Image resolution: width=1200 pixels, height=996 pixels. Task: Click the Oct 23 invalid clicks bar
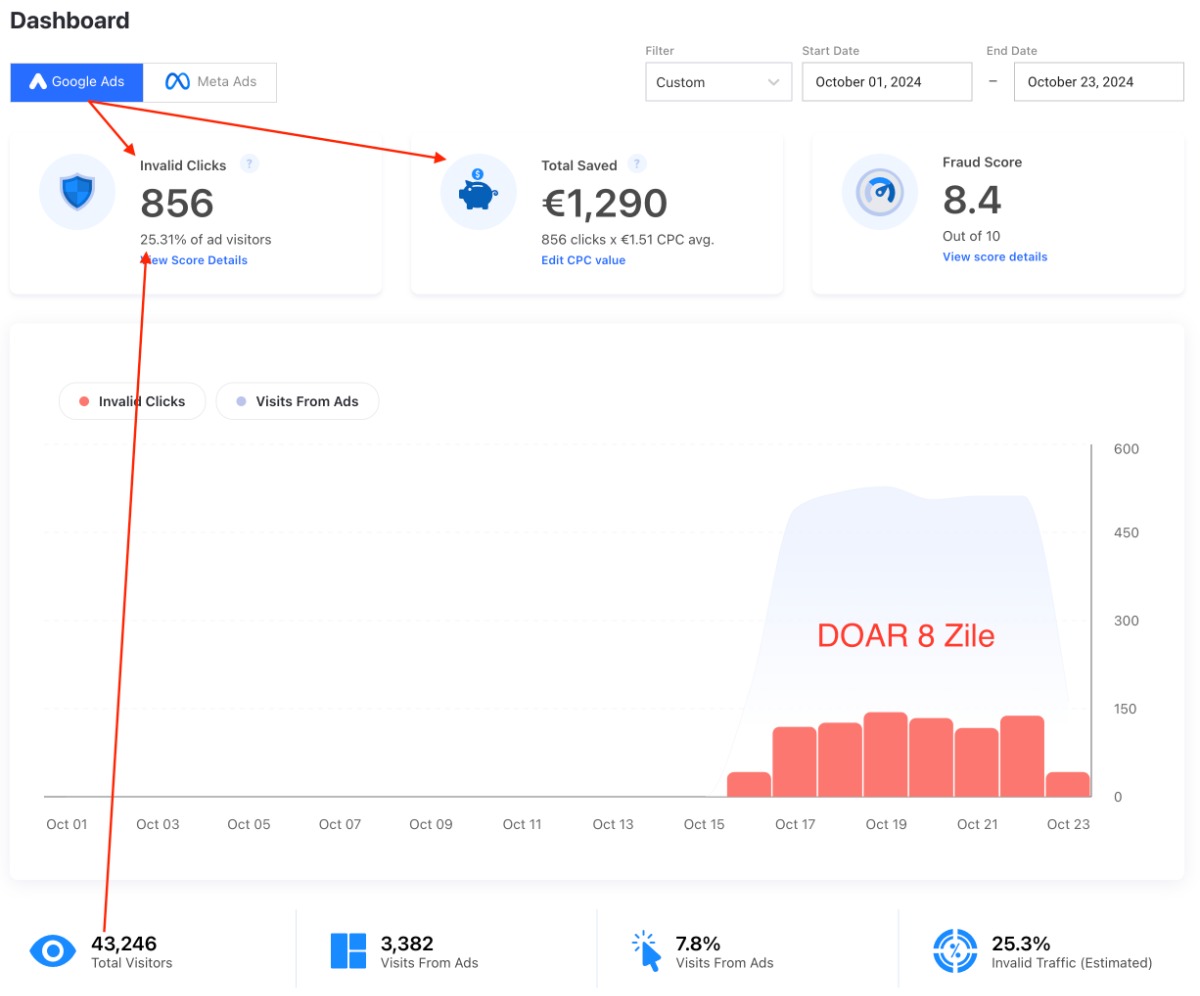point(1067,785)
